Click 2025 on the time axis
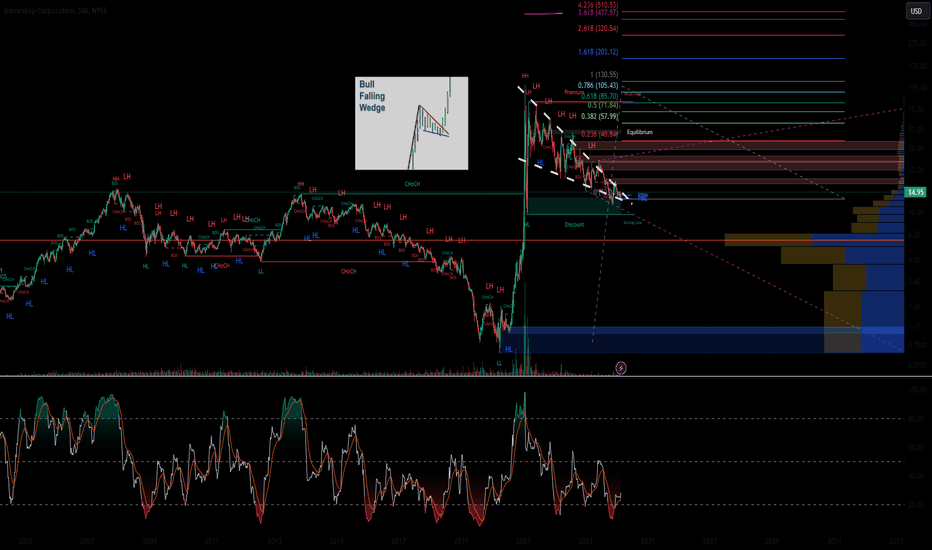This screenshot has height=550, width=932. pyautogui.click(x=647, y=541)
